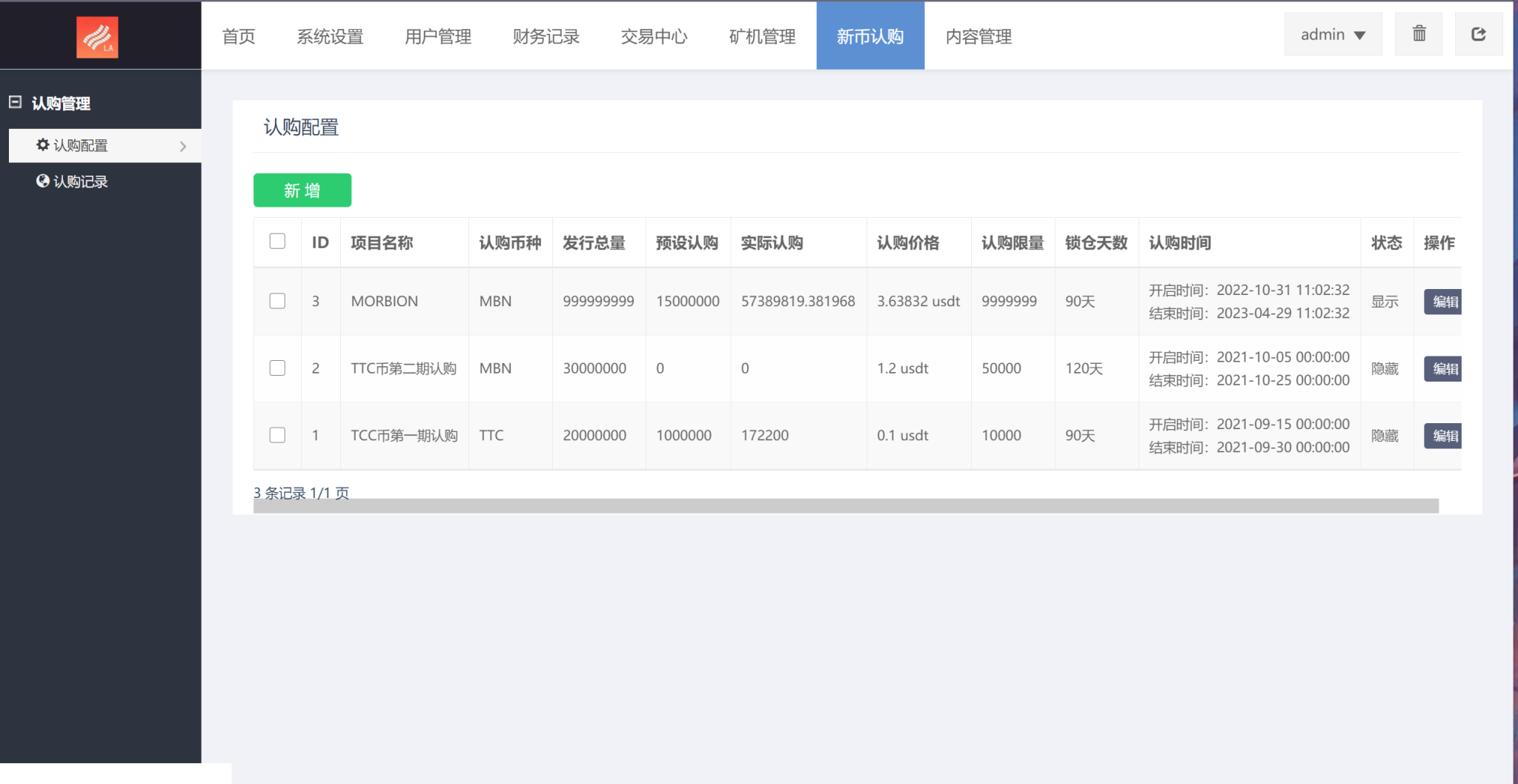The width and height of the screenshot is (1518, 784).
Task: Open 认购记录 in the sidebar
Action: [79, 181]
